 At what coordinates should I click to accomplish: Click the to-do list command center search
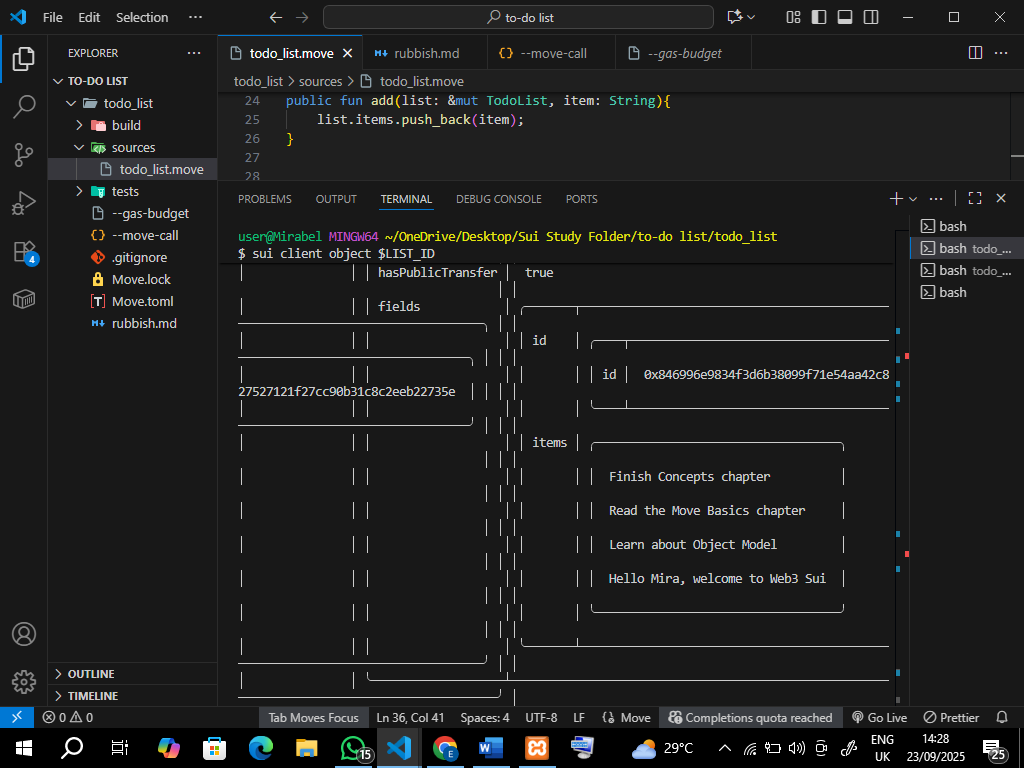pyautogui.click(x=519, y=18)
